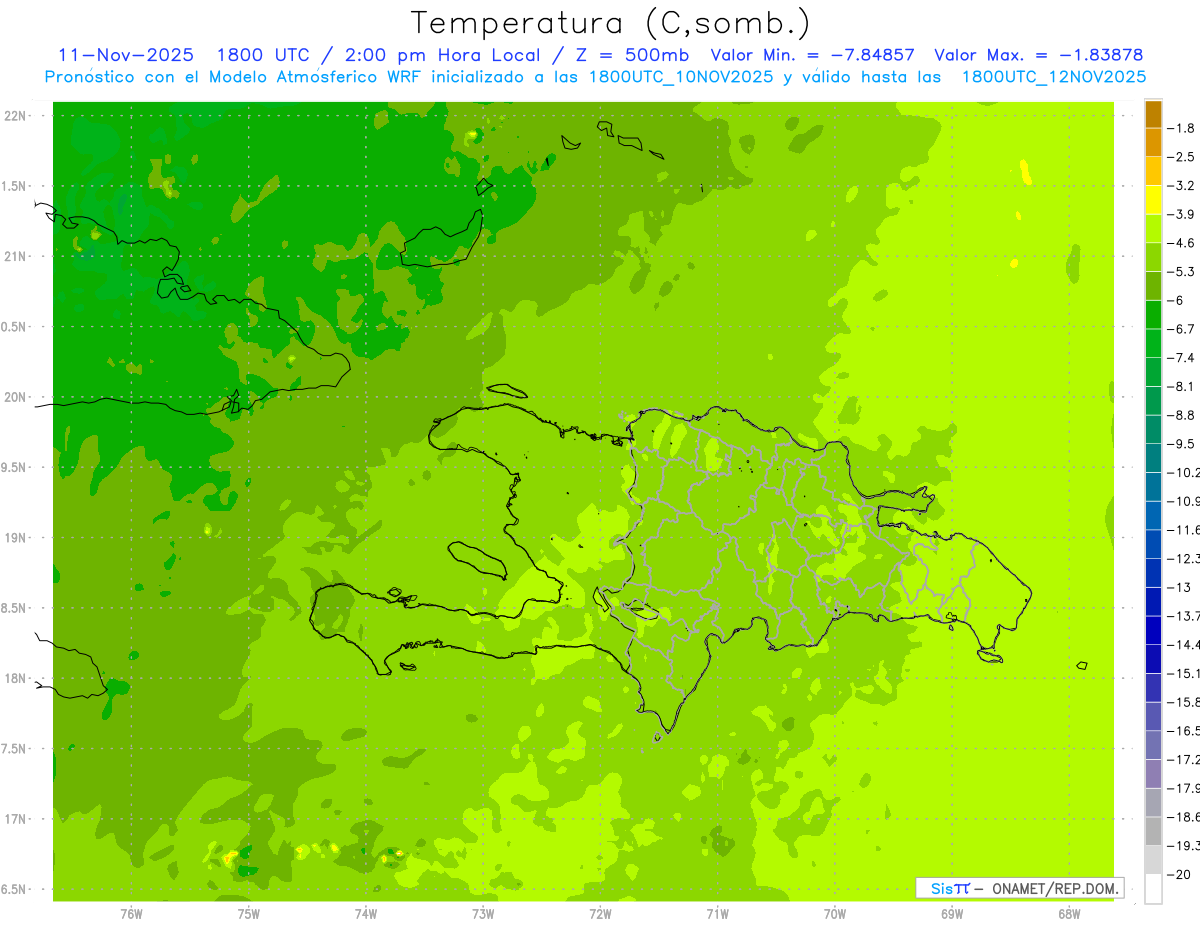Click the '-6.7' colorbar value
Viewport: 1200px width, 927px height.
[x=1180, y=329]
